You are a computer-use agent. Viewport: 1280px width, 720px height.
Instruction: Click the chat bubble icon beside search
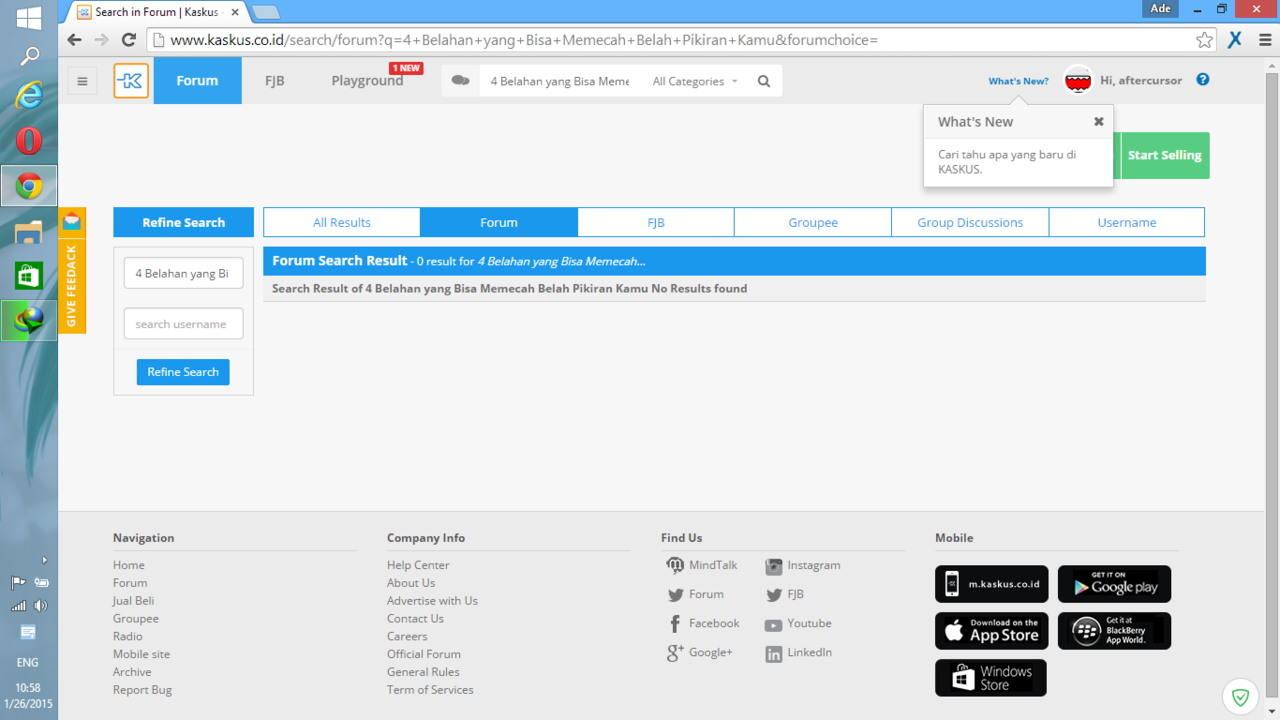(460, 81)
